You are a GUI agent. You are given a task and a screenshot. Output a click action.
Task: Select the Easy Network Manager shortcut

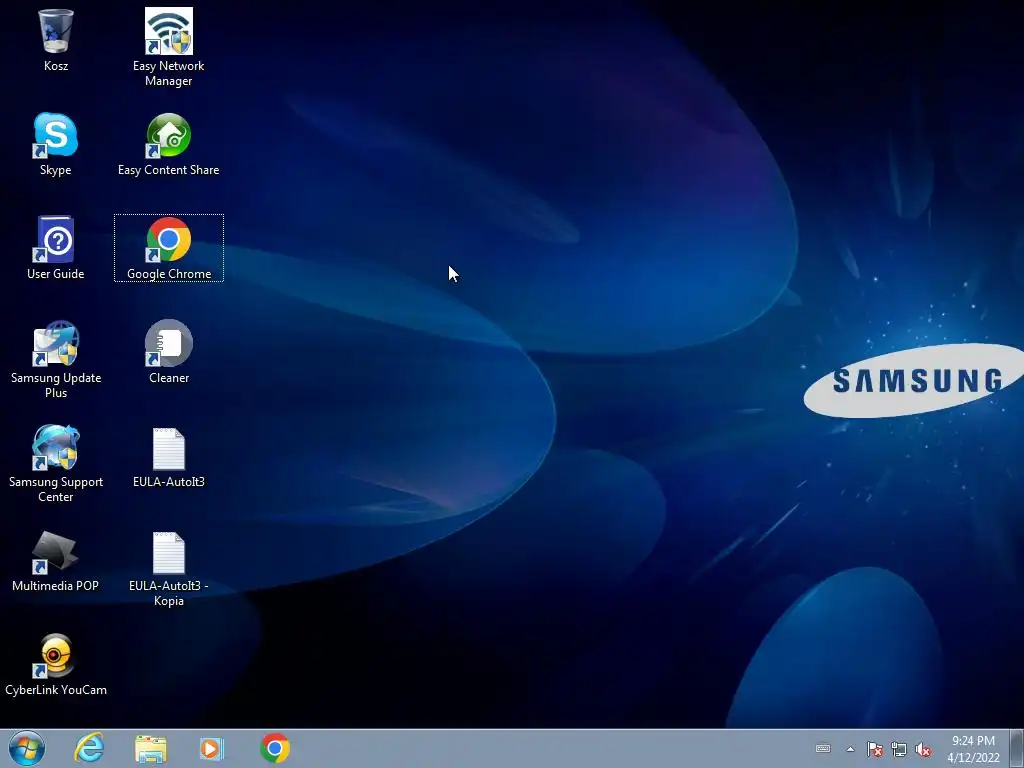pyautogui.click(x=168, y=47)
